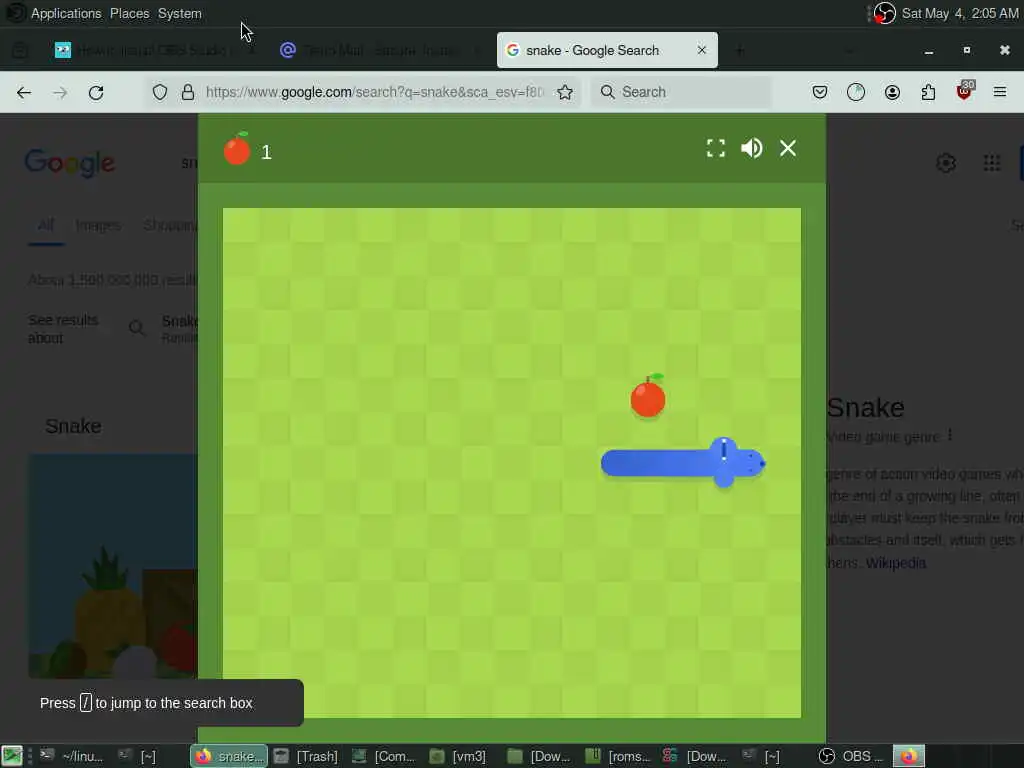Open the Extensions puzzle icon
Screen dimensions: 1024x768
pyautogui.click(x=928, y=92)
